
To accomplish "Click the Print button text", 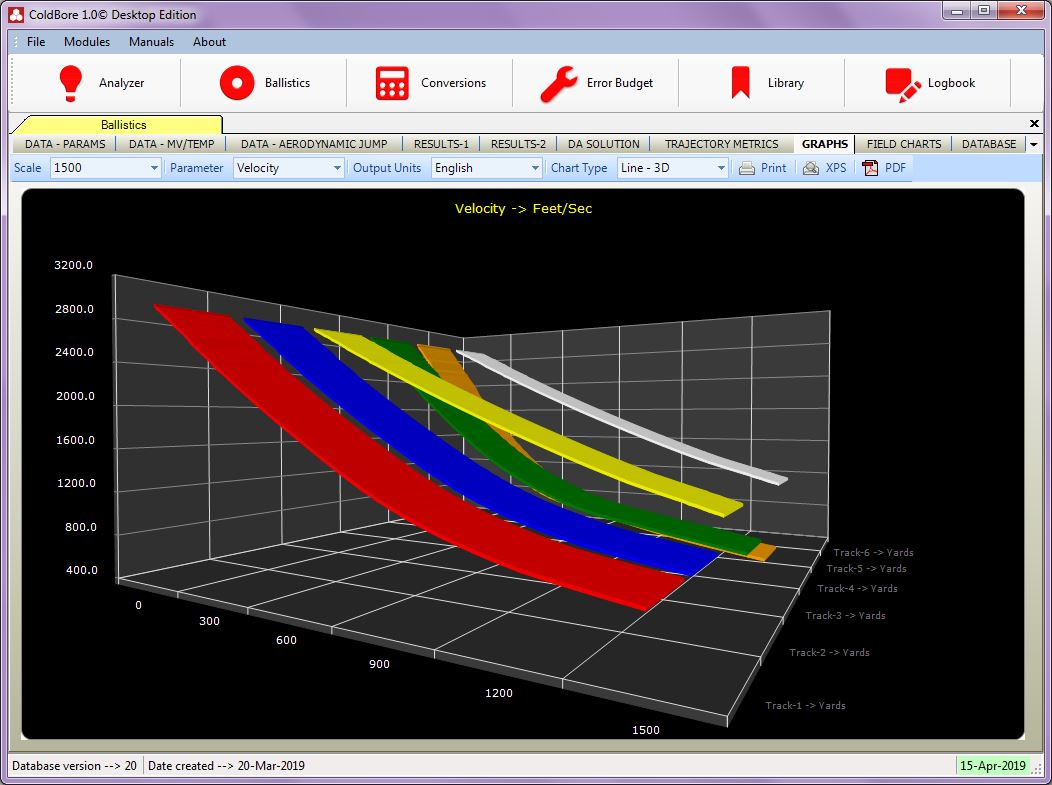I will click(x=774, y=168).
